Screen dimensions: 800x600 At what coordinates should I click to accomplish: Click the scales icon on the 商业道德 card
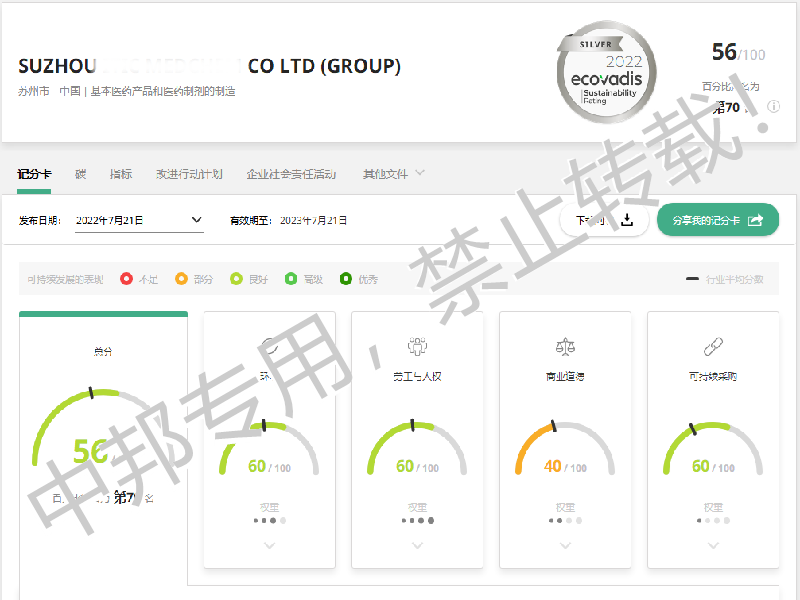point(565,346)
